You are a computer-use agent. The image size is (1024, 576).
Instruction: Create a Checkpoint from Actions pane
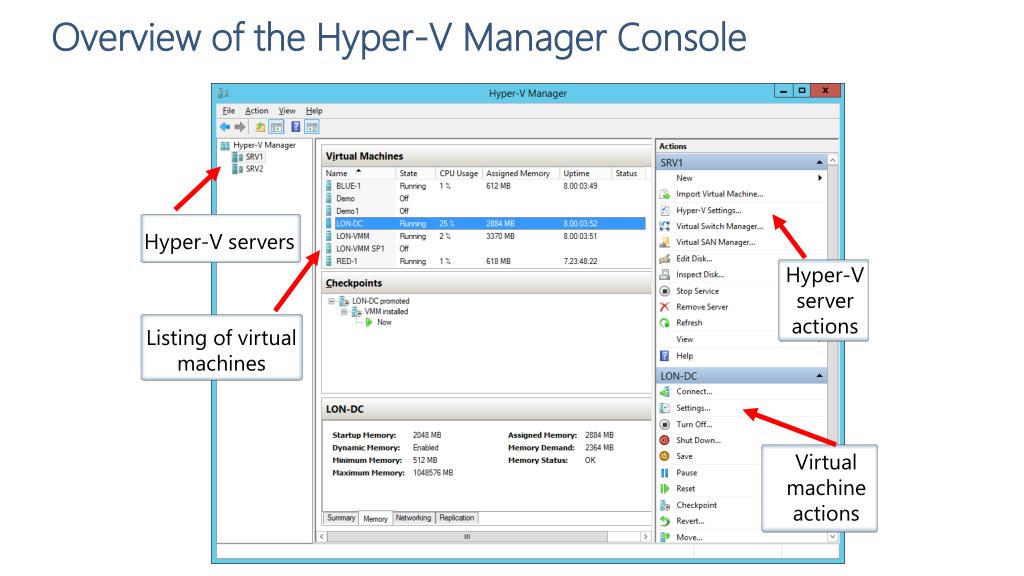pyautogui.click(x=696, y=505)
